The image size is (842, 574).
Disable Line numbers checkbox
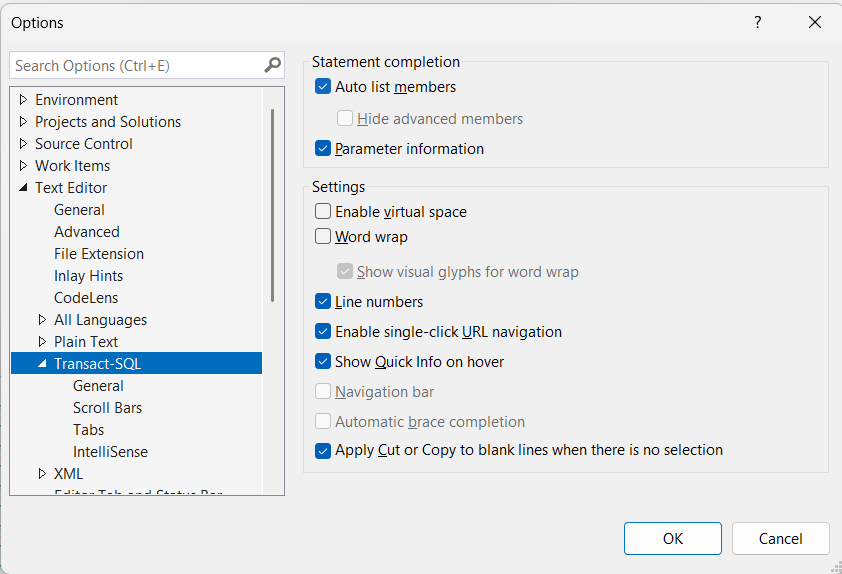pyautogui.click(x=323, y=301)
